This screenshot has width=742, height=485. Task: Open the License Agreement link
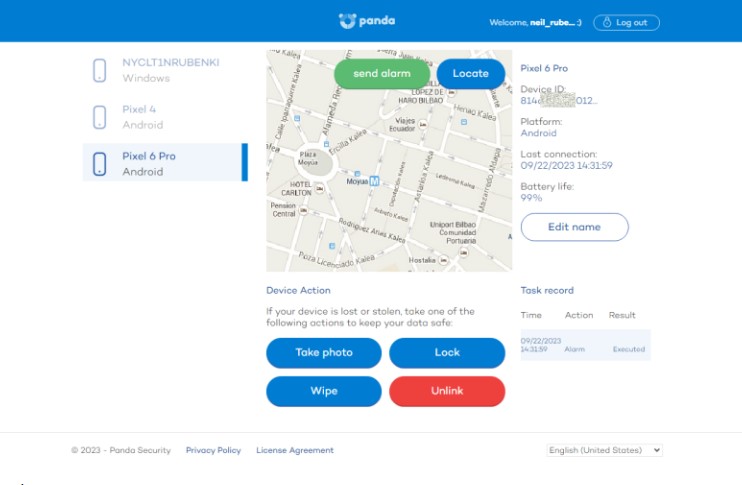click(295, 450)
